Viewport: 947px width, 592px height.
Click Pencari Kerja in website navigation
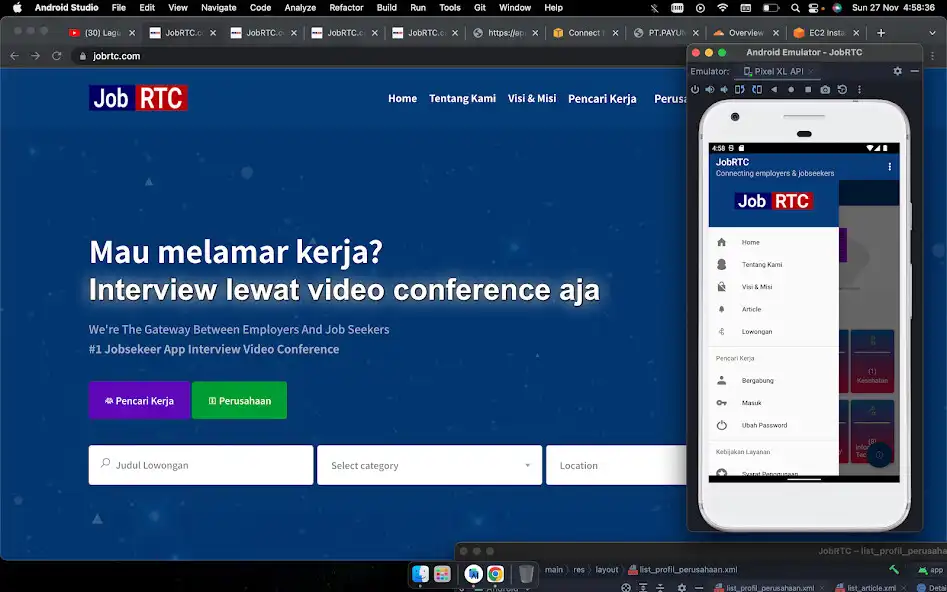coord(602,99)
